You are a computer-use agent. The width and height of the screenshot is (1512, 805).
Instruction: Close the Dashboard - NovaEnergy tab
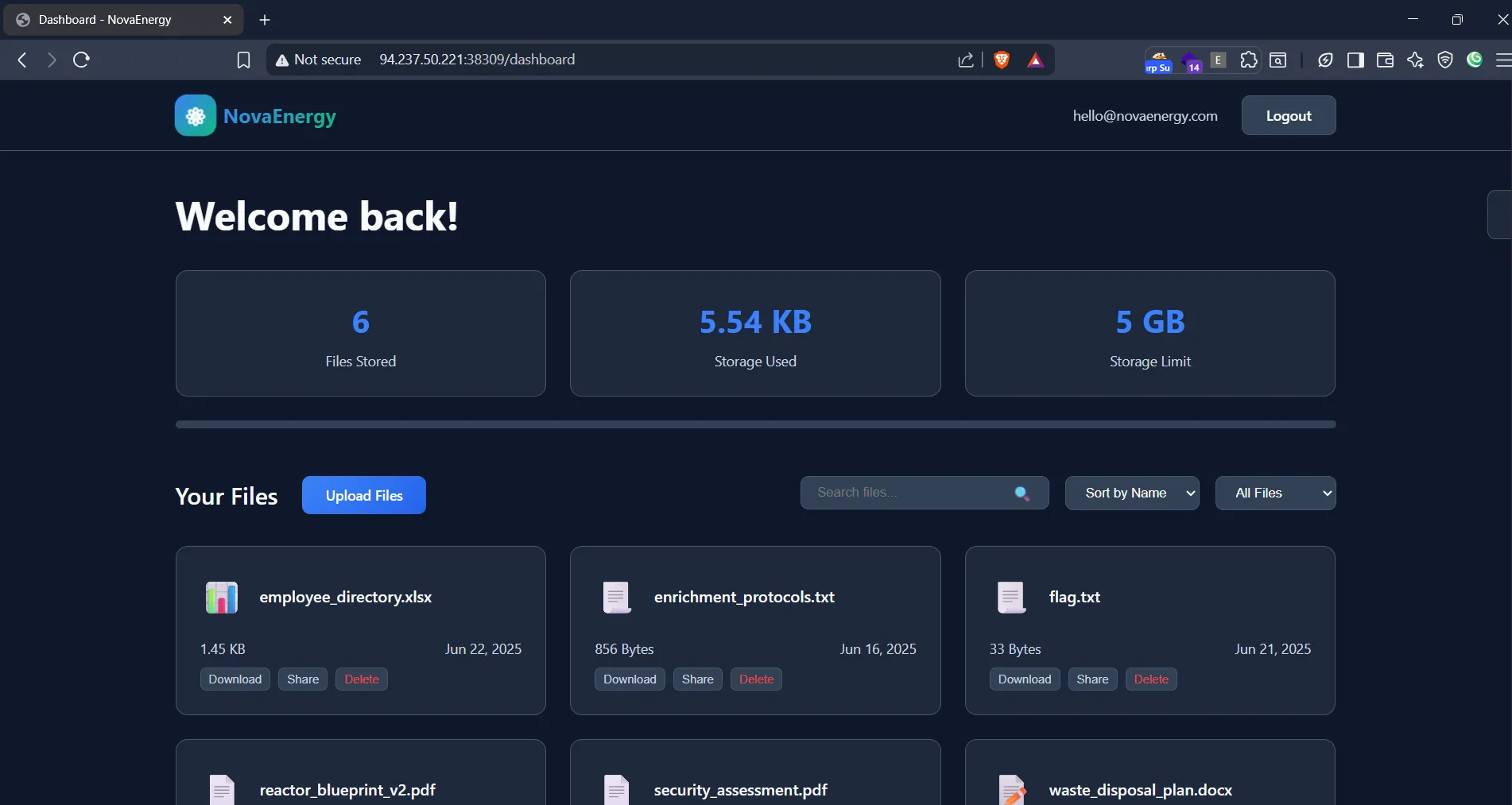[x=227, y=20]
